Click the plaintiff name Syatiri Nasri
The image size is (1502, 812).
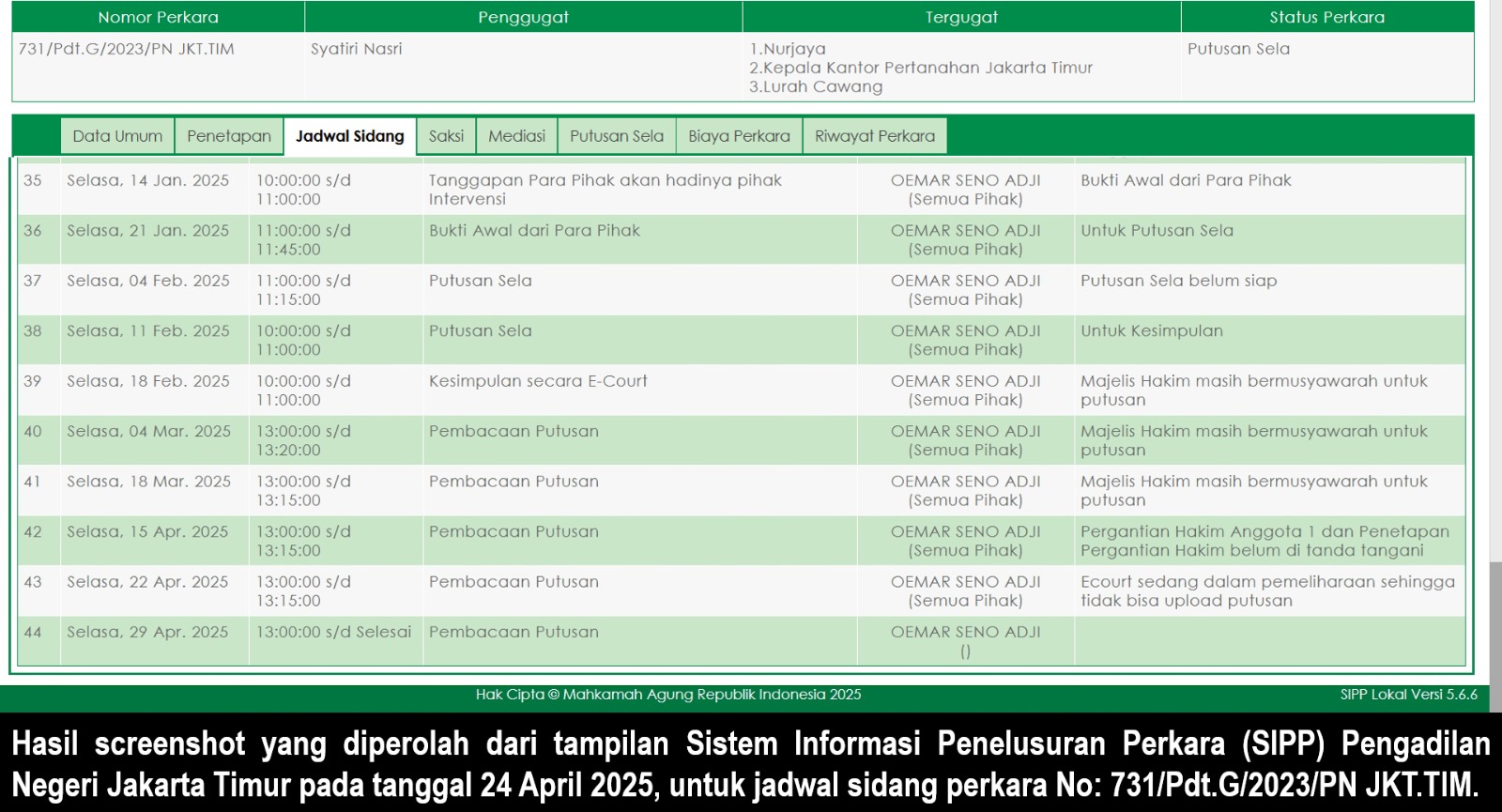tap(357, 49)
